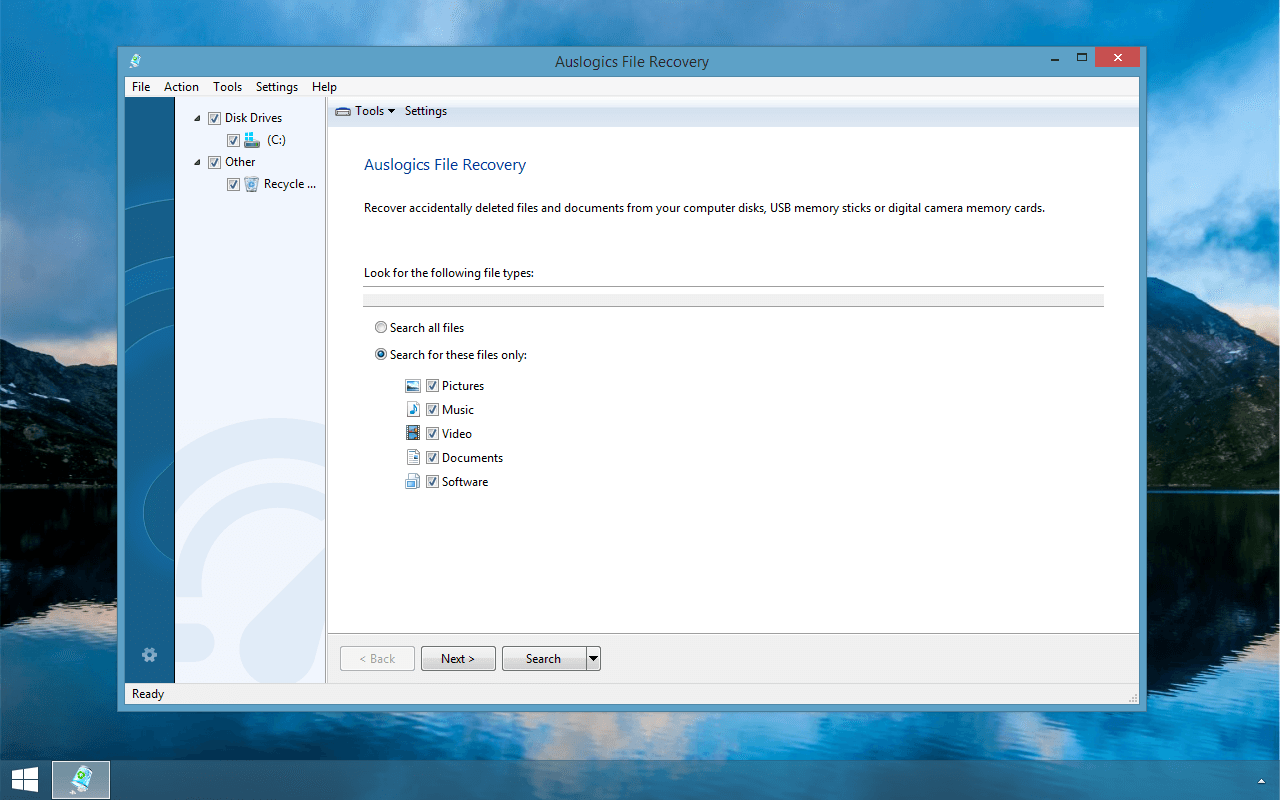
Task: Click the Video film strip icon
Action: 413,434
